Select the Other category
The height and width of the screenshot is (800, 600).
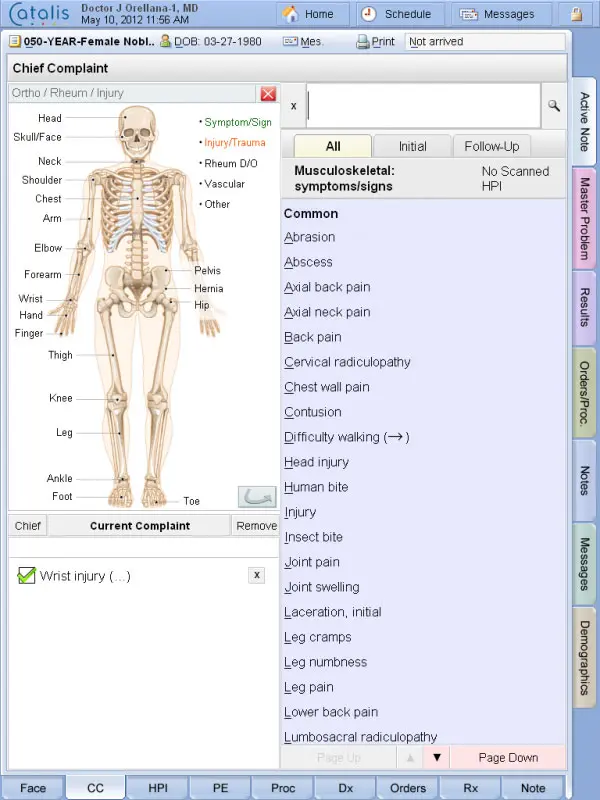217,204
